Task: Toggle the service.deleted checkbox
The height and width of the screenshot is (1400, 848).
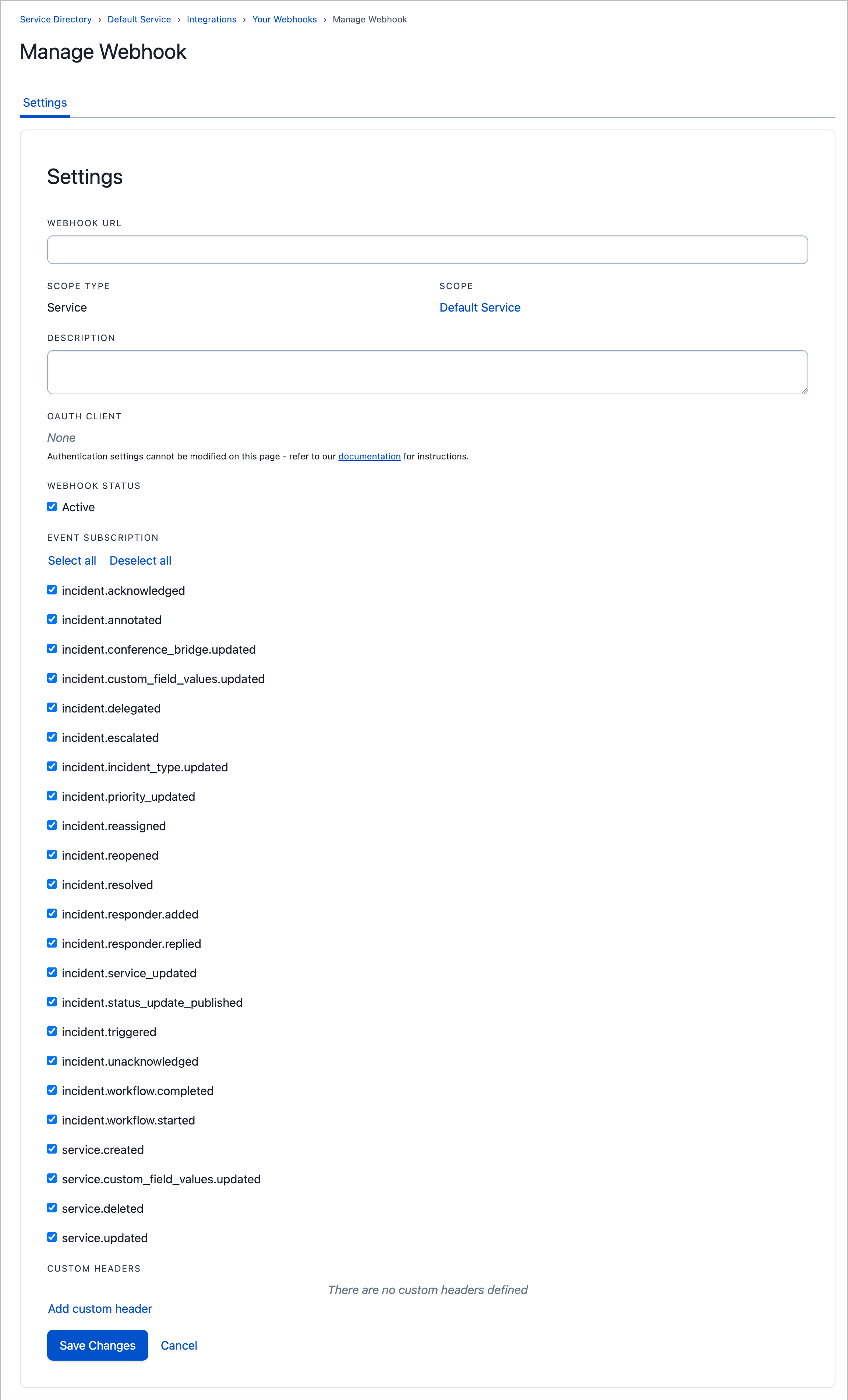Action: pos(52,1208)
